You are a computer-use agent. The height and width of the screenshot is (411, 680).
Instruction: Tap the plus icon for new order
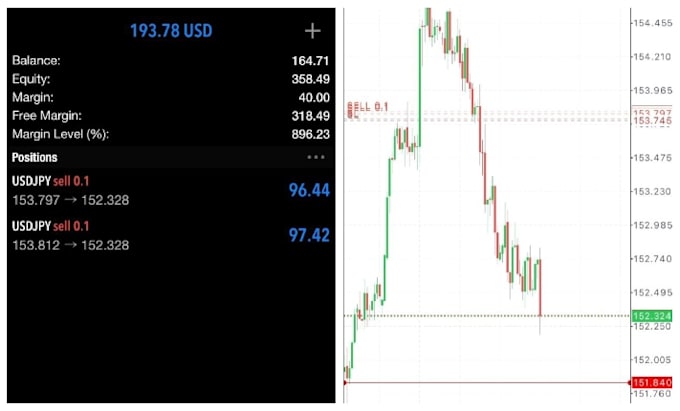pyautogui.click(x=312, y=31)
